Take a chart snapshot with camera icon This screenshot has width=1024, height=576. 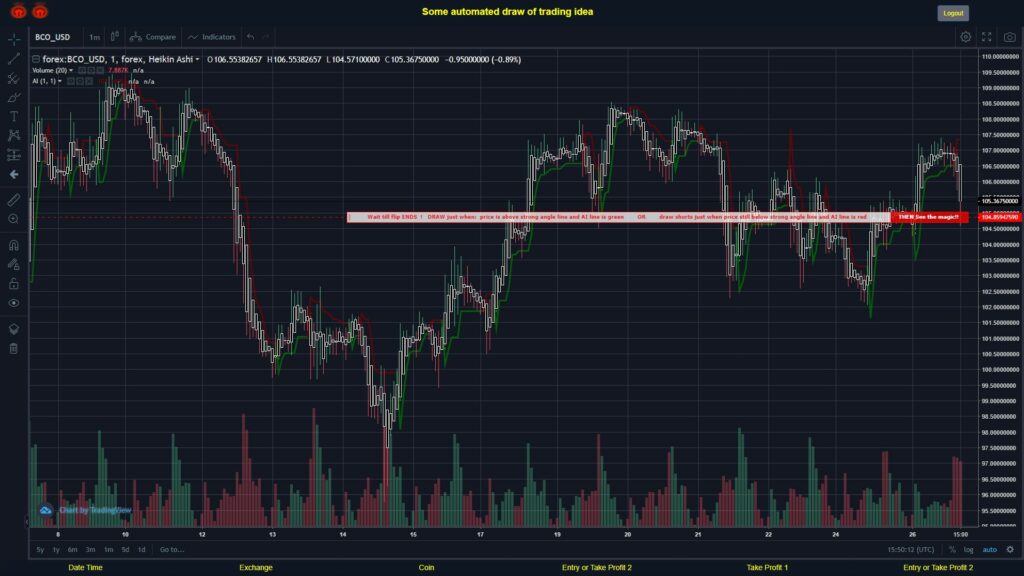1010,37
